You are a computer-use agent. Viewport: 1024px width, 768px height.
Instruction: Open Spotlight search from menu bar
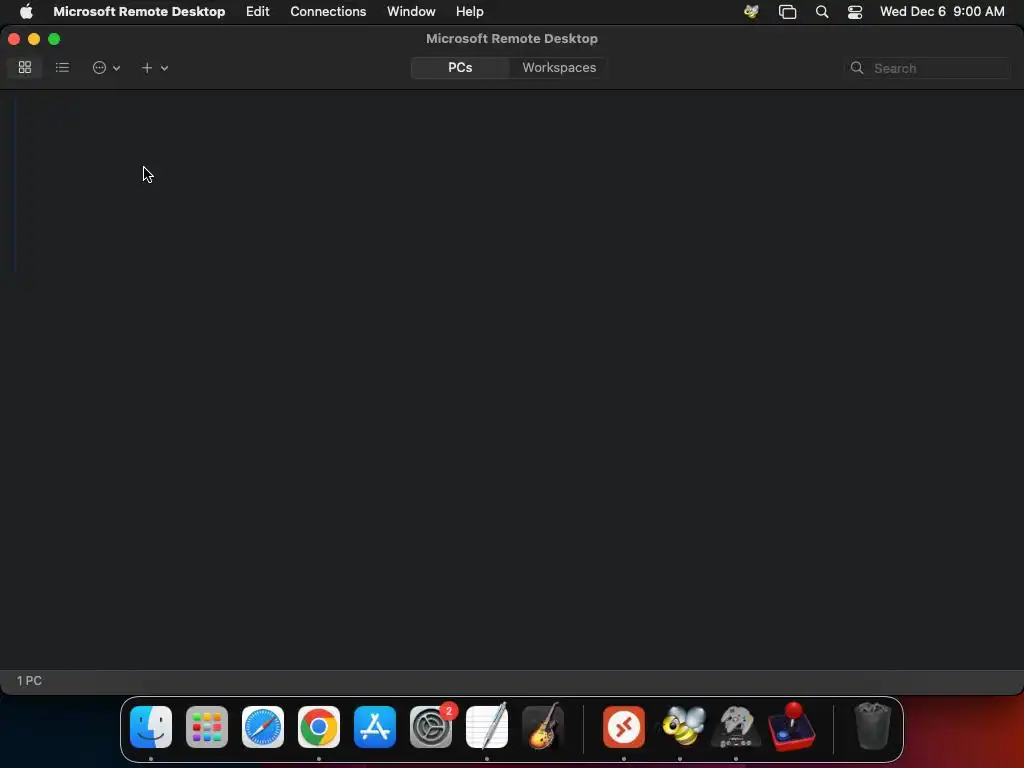(822, 11)
